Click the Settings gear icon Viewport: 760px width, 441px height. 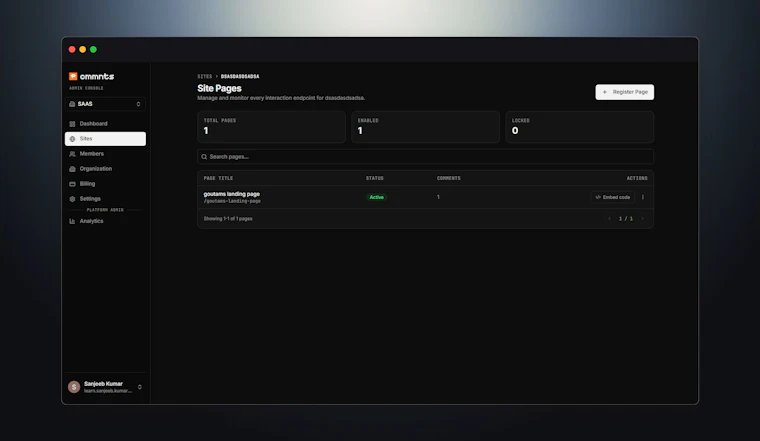coord(72,199)
